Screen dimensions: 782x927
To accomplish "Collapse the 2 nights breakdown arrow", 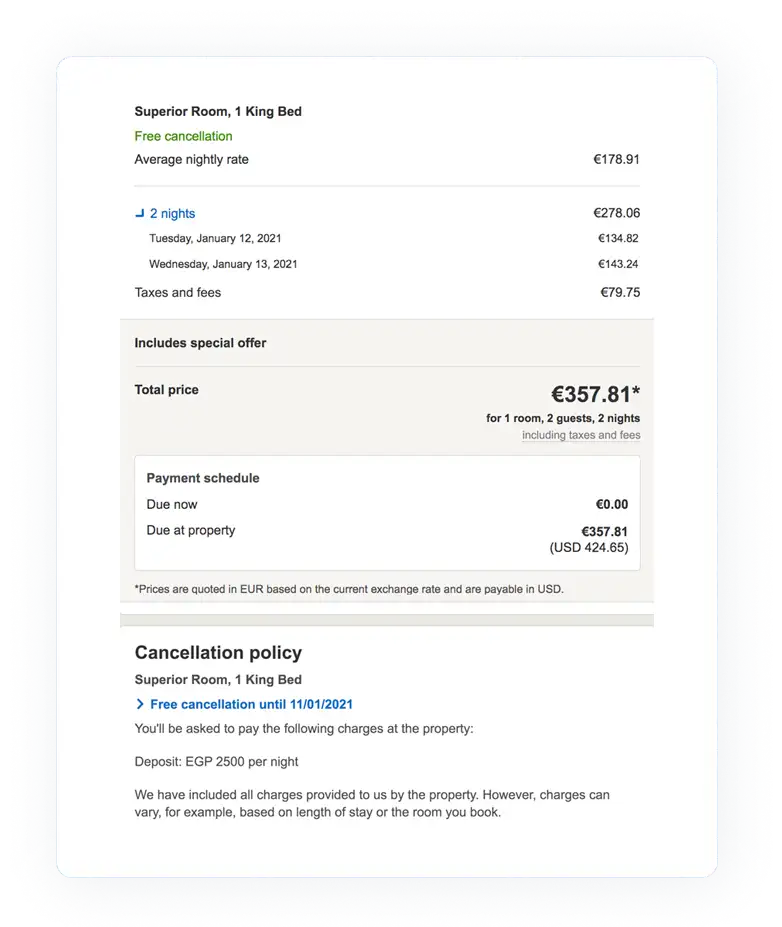I will [x=139, y=213].
